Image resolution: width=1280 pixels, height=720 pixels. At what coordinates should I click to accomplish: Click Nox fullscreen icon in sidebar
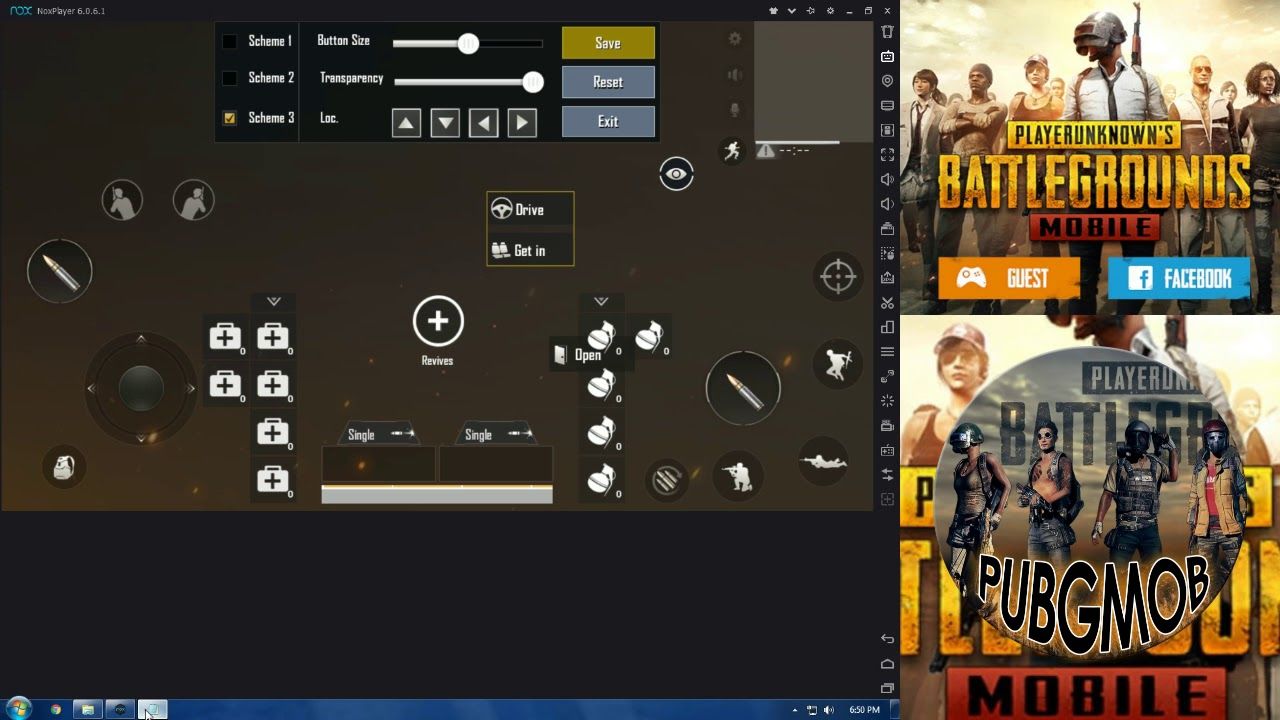887,155
